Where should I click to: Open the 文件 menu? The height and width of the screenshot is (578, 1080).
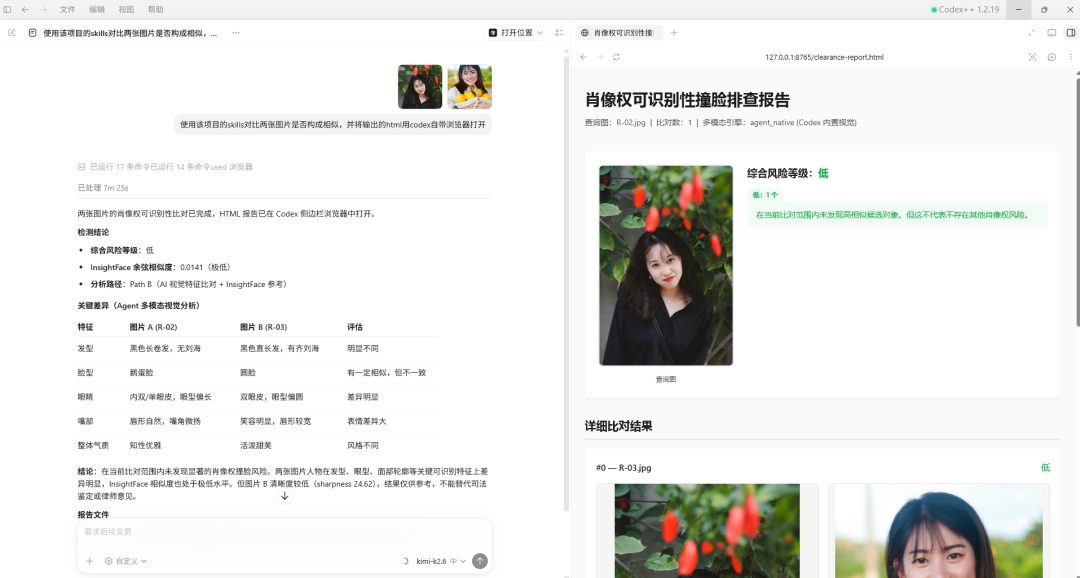pyautogui.click(x=67, y=10)
